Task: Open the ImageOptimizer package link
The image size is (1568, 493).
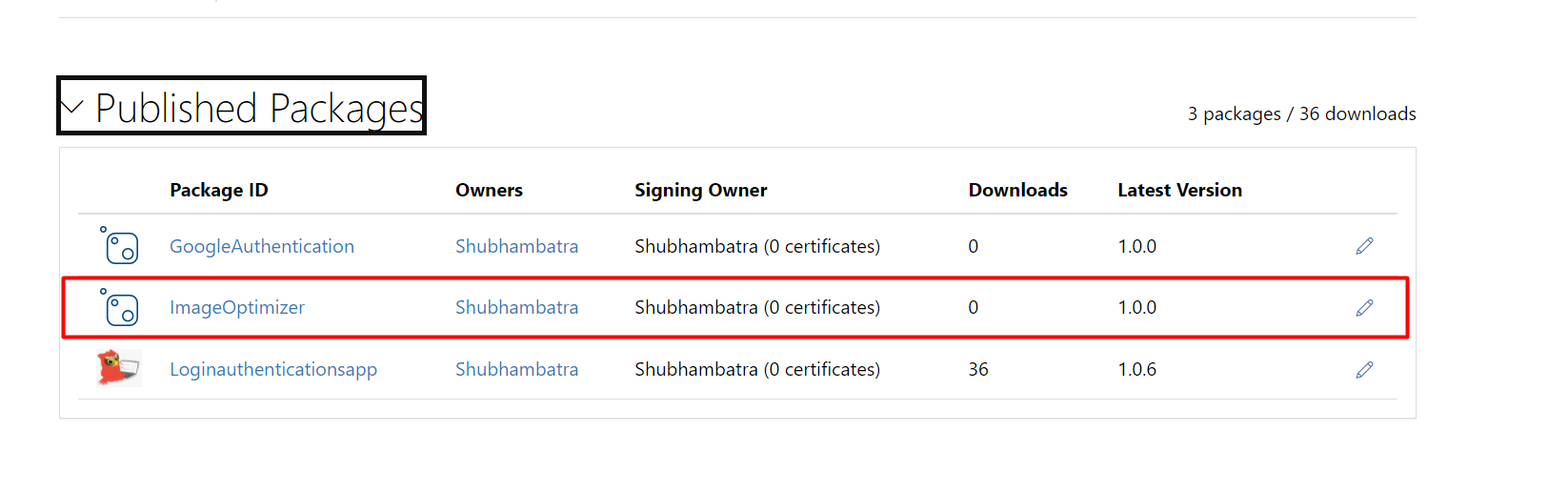Action: [237, 307]
